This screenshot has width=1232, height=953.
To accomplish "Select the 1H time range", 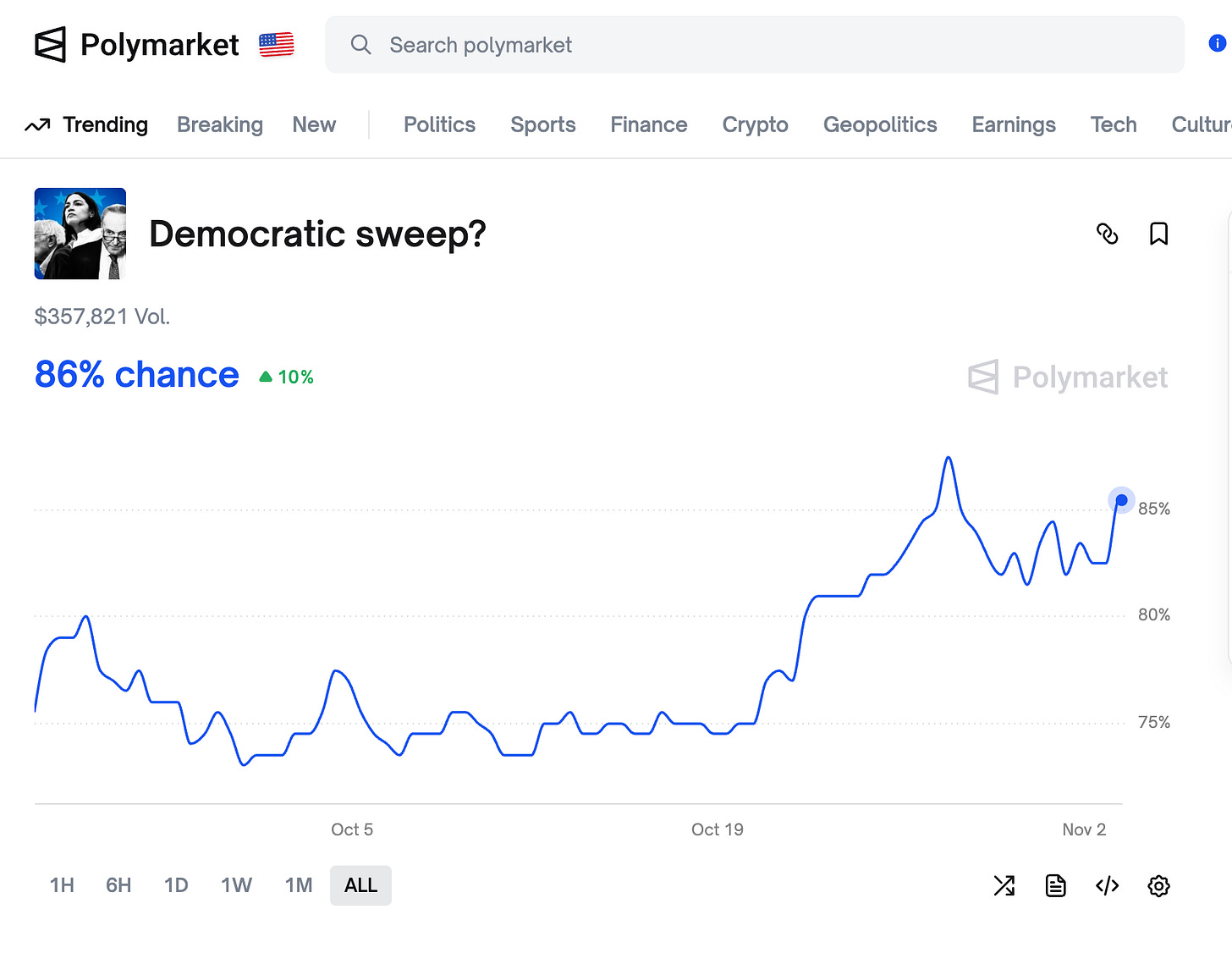I will (x=62, y=885).
